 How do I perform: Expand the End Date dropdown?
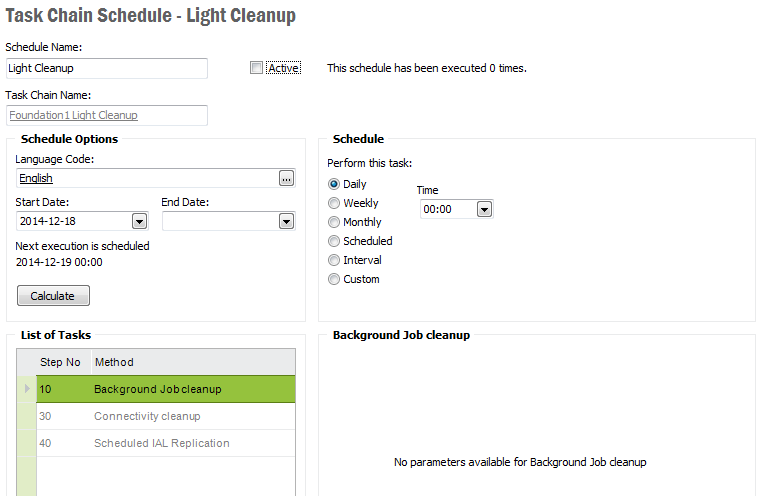tap(286, 221)
